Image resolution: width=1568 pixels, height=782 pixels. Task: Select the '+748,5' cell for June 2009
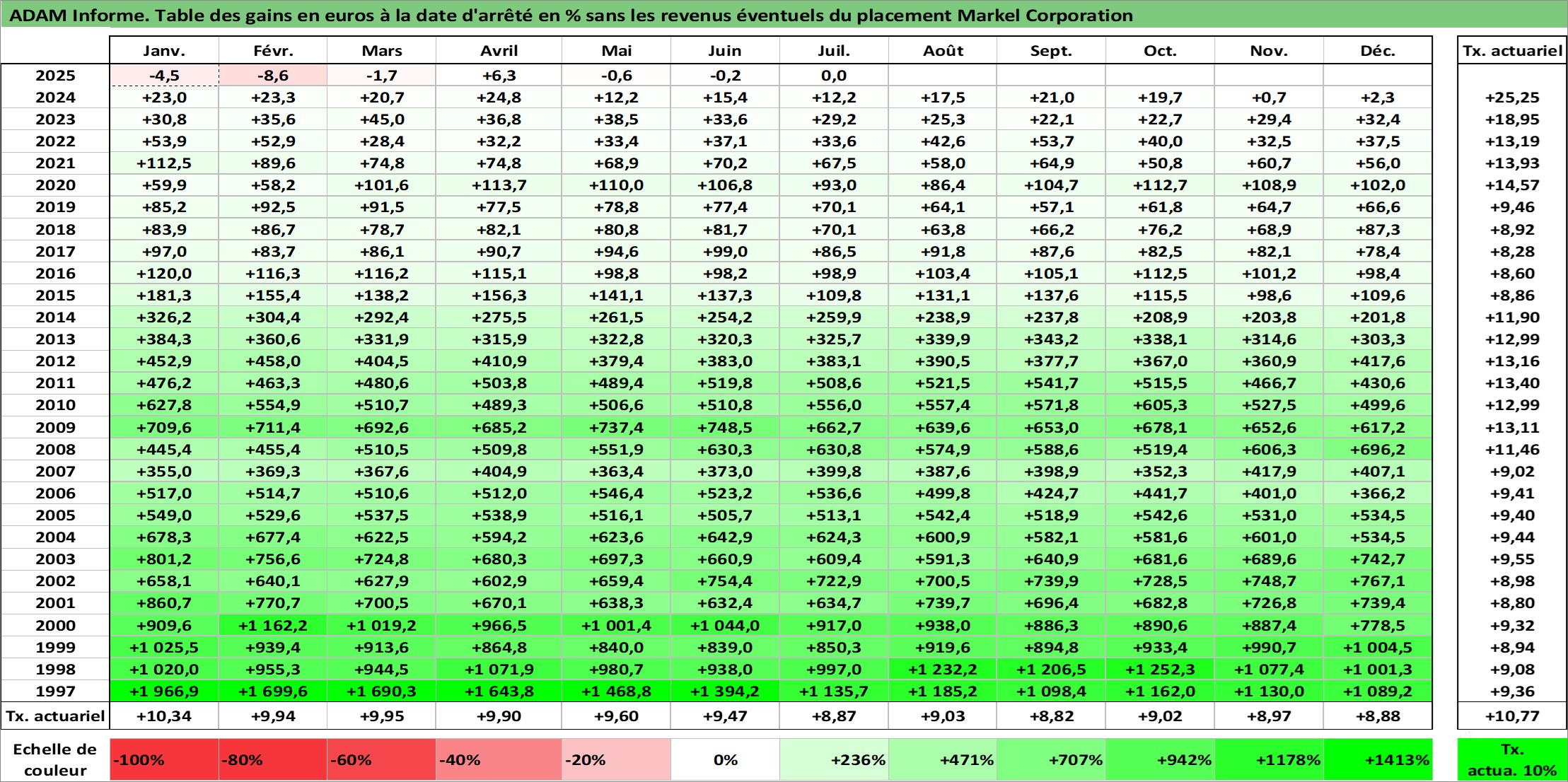[x=725, y=427]
